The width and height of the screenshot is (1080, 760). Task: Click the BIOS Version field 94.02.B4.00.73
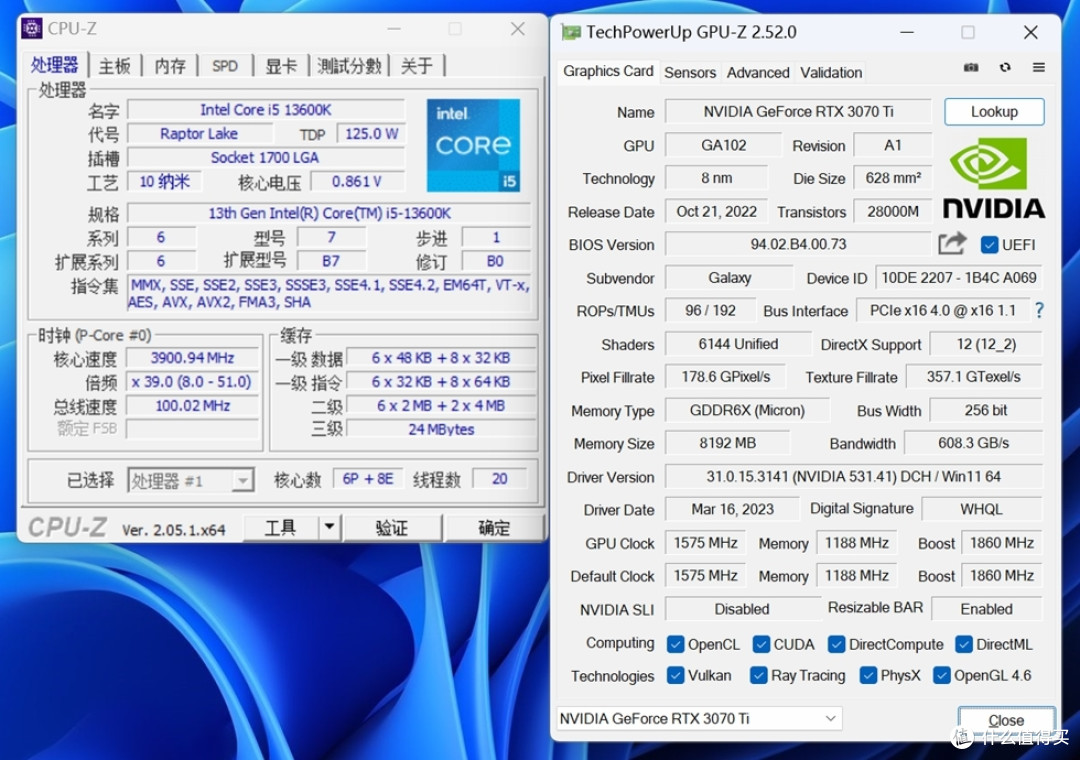tap(798, 245)
